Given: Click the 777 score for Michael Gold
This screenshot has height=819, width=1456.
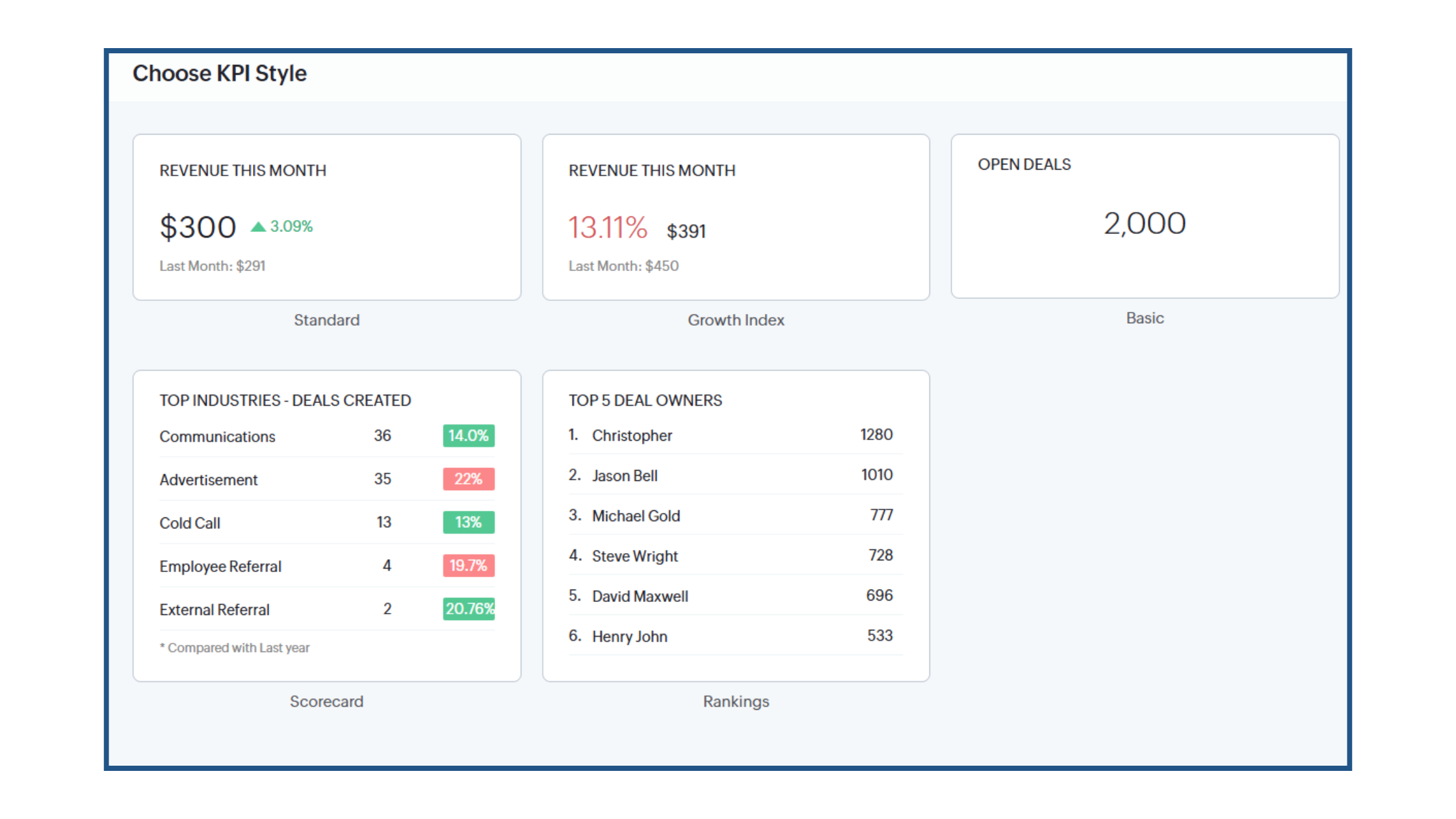Looking at the screenshot, I should point(881,515).
